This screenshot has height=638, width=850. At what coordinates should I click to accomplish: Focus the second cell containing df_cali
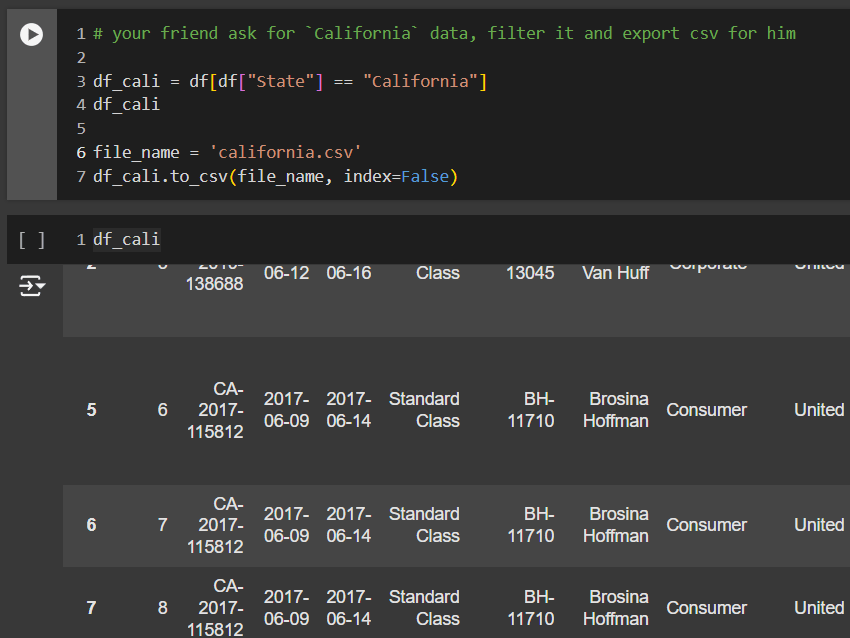[400, 240]
